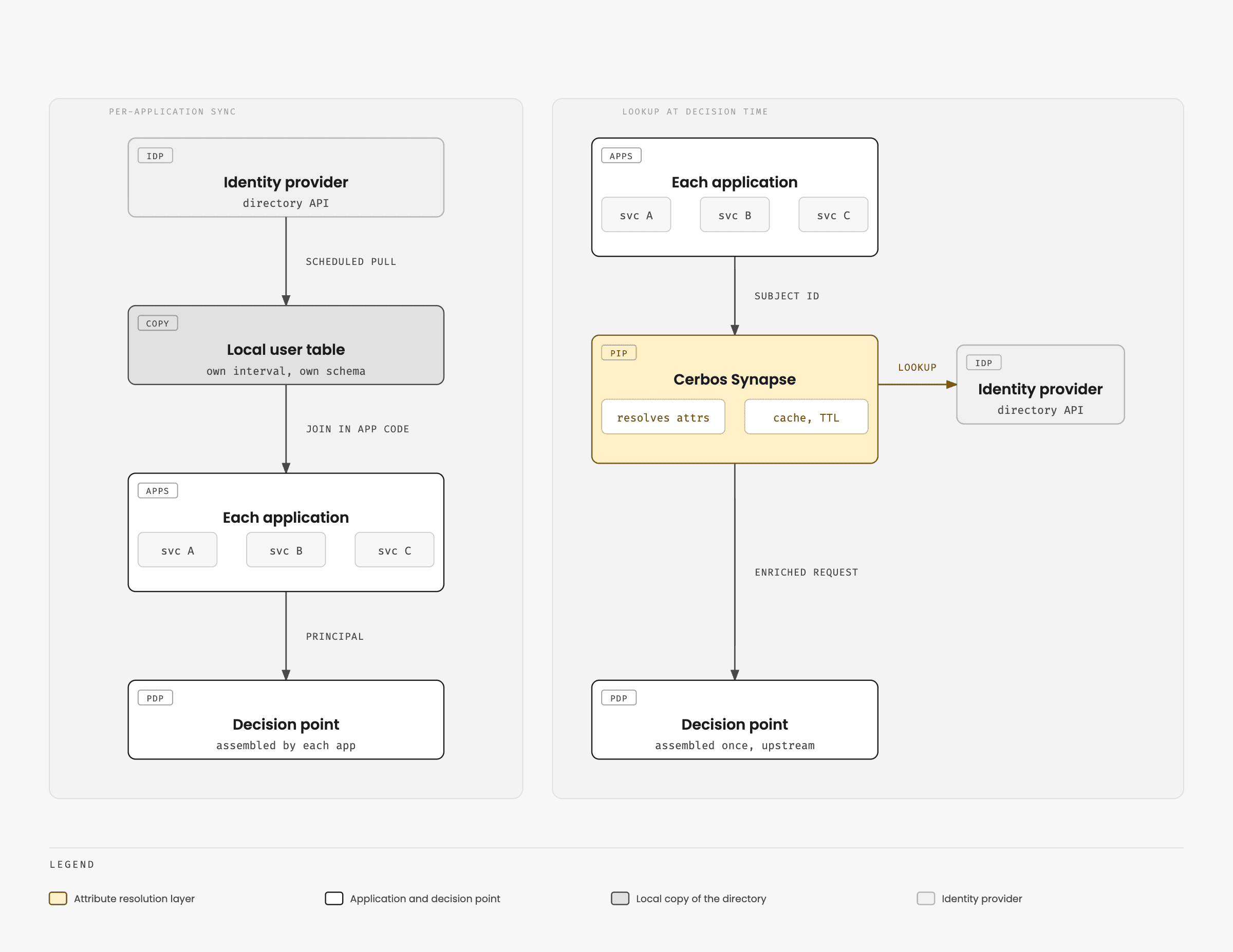Click the APPS tag in right panel
Image resolution: width=1233 pixels, height=952 pixels.
point(621,156)
